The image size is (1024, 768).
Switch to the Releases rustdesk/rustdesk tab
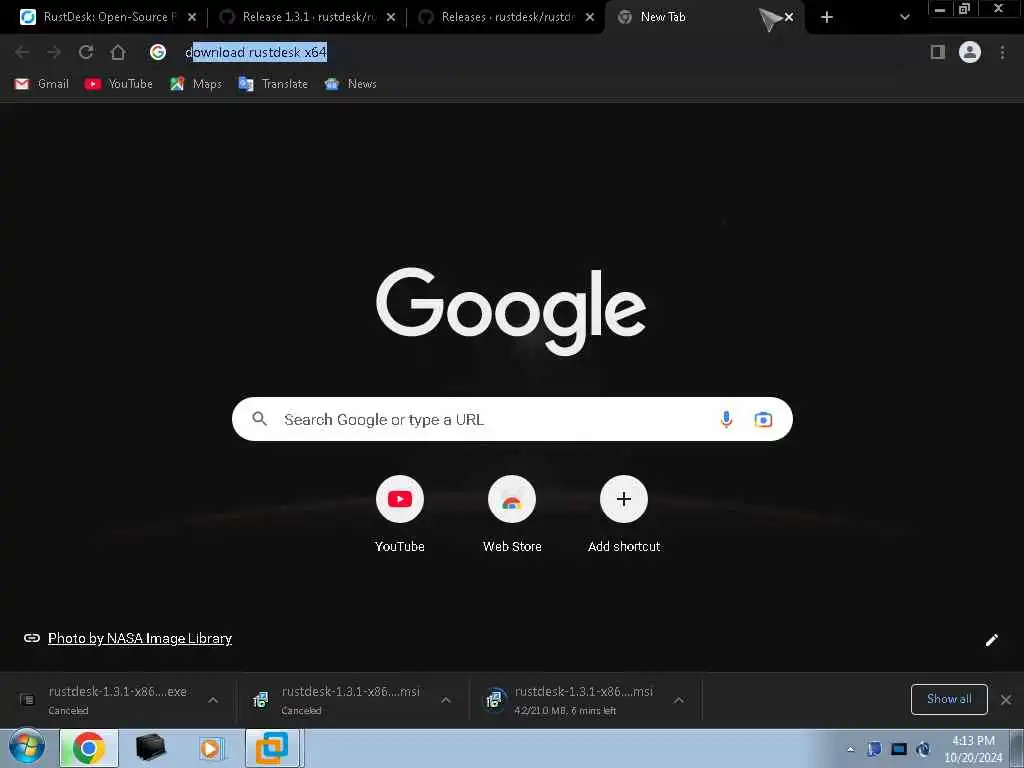click(506, 17)
